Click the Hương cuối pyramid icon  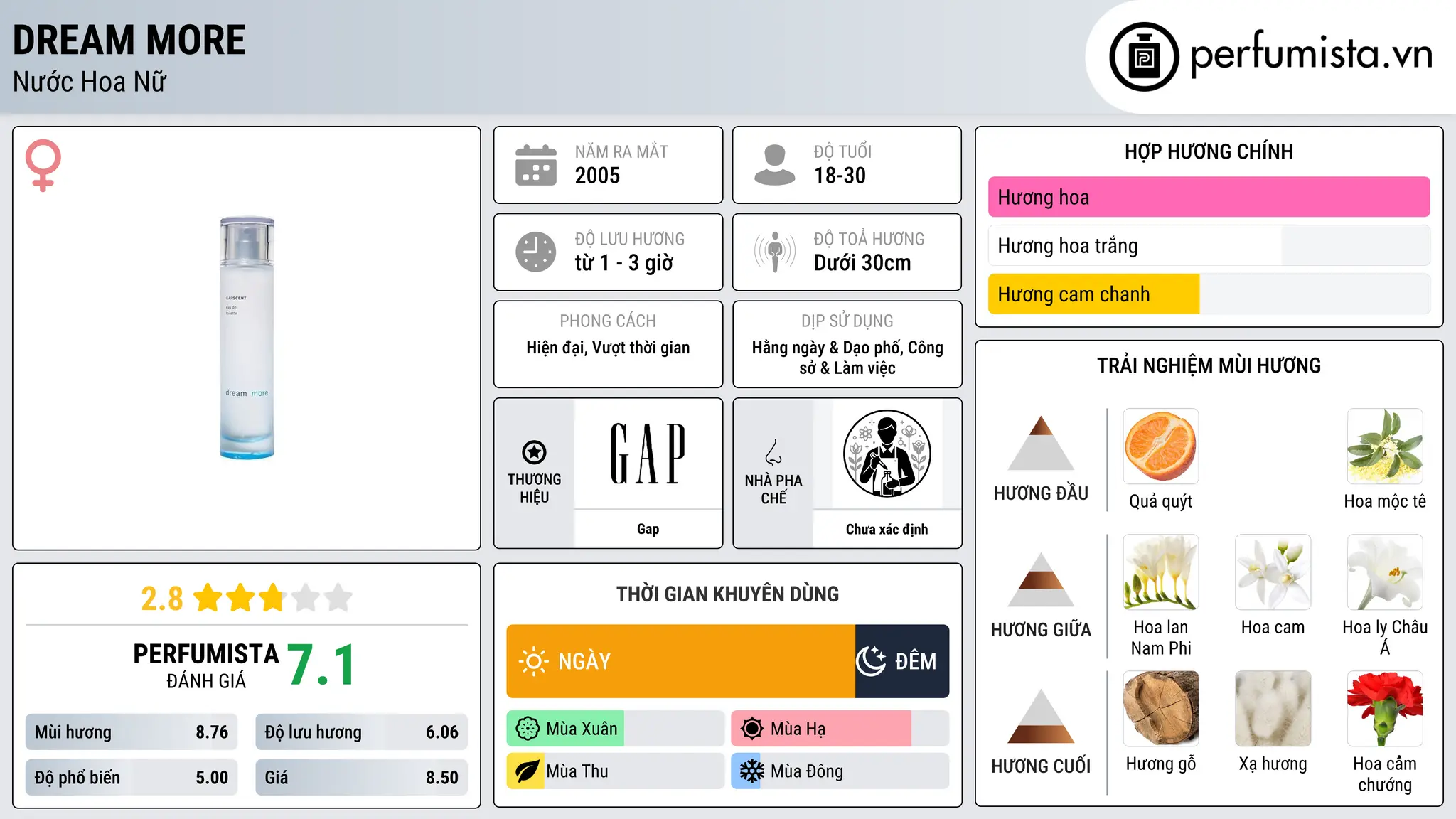point(1041,716)
